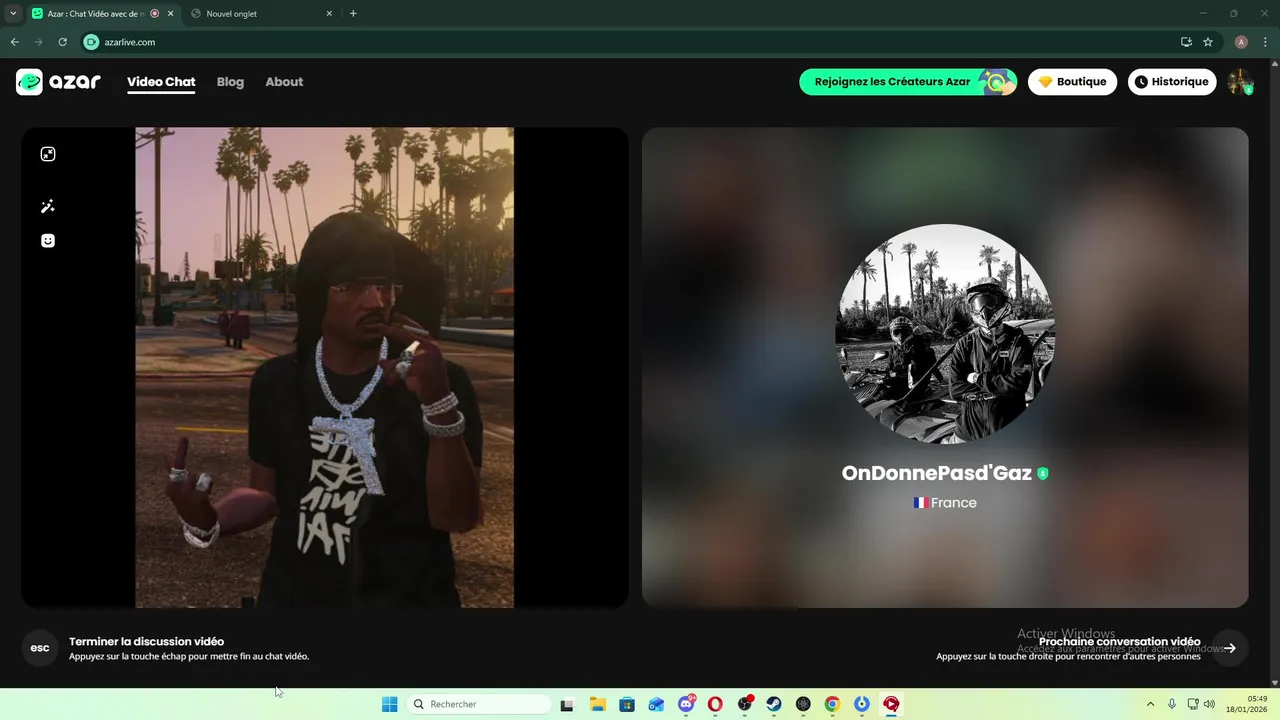This screenshot has width=1280, height=720.
Task: Open Microsoft Store from taskbar
Action: pos(627,704)
